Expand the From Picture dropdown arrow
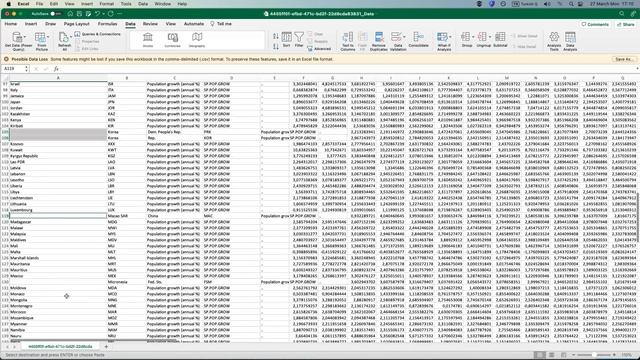The image size is (640, 360). [48, 37]
